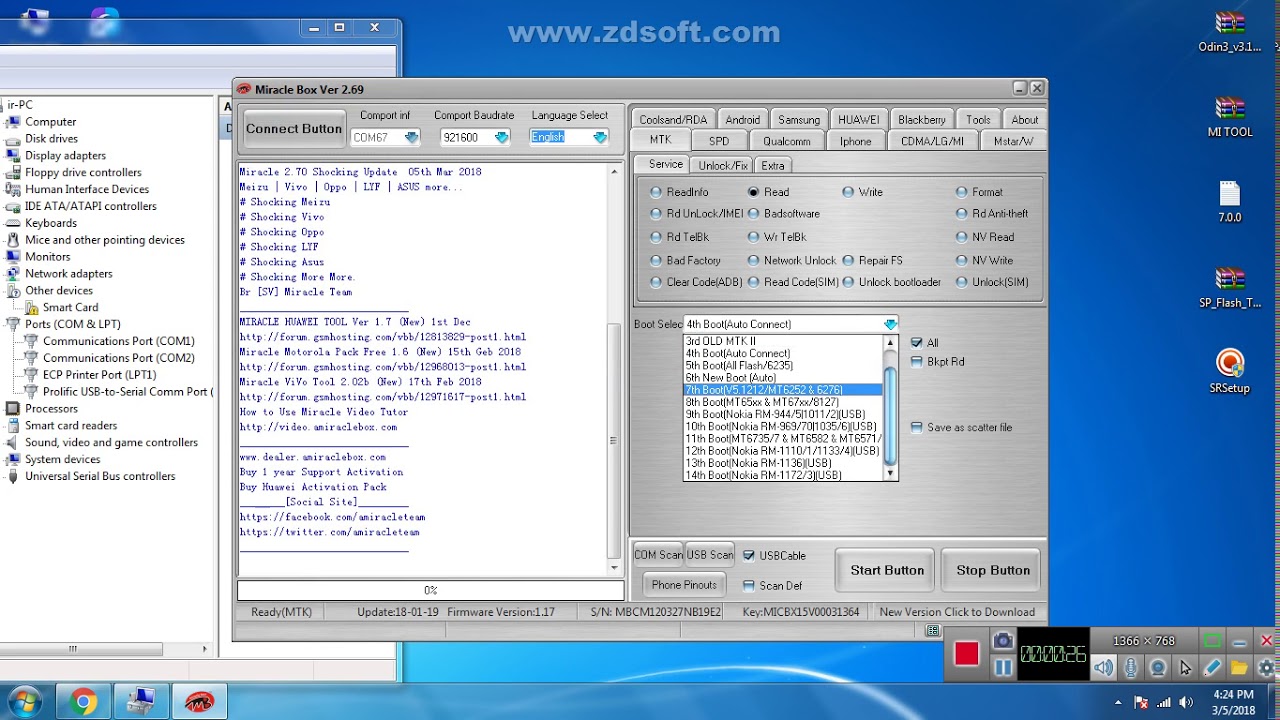Viewport: 1280px width, 720px height.
Task: Open the Windows Start menu
Action: coord(26,701)
